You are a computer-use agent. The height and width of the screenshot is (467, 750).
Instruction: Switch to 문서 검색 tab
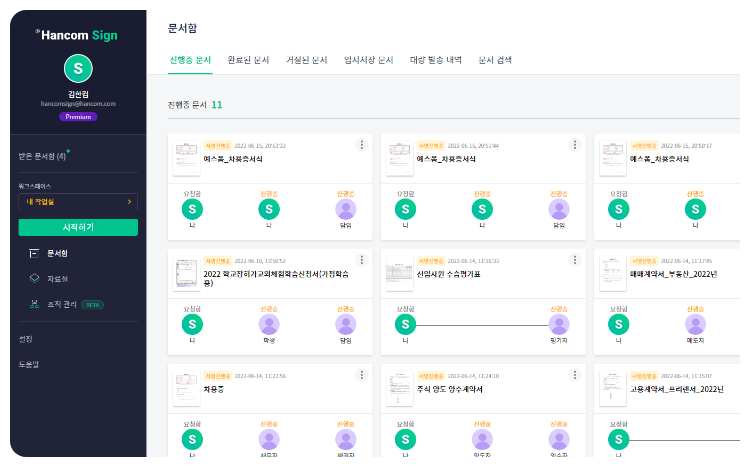pyautogui.click(x=495, y=60)
